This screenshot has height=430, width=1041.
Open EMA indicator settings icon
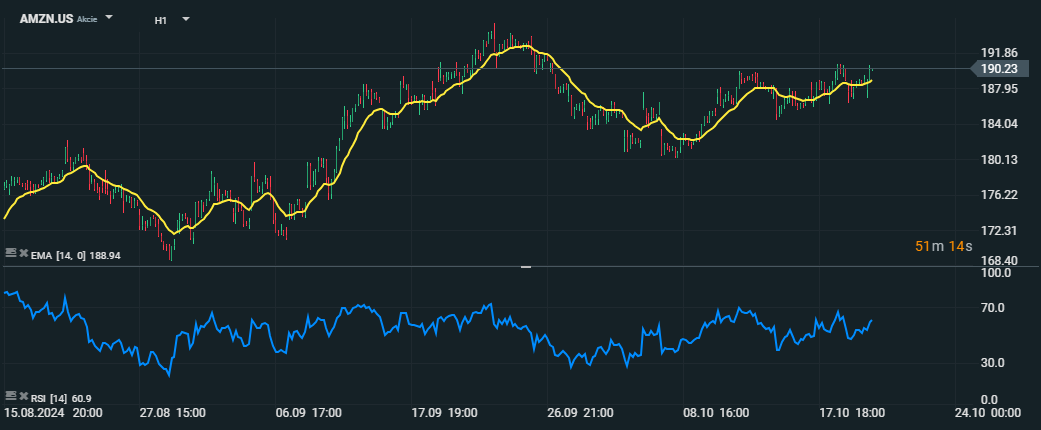tap(10, 254)
